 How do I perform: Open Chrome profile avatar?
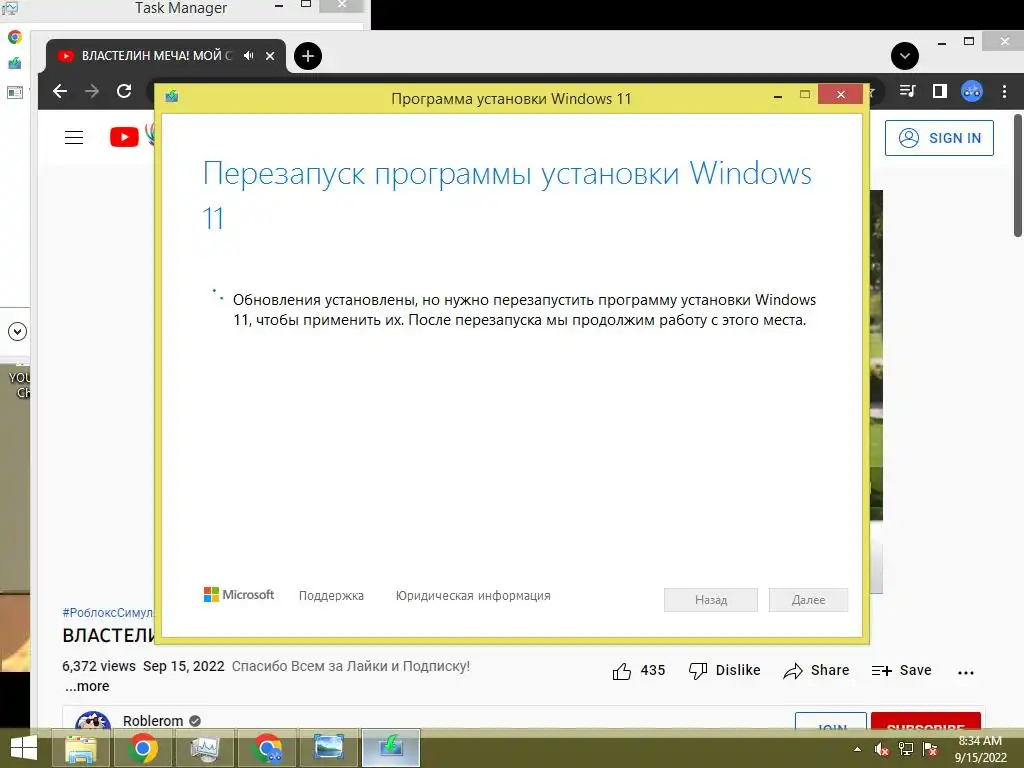(972, 91)
